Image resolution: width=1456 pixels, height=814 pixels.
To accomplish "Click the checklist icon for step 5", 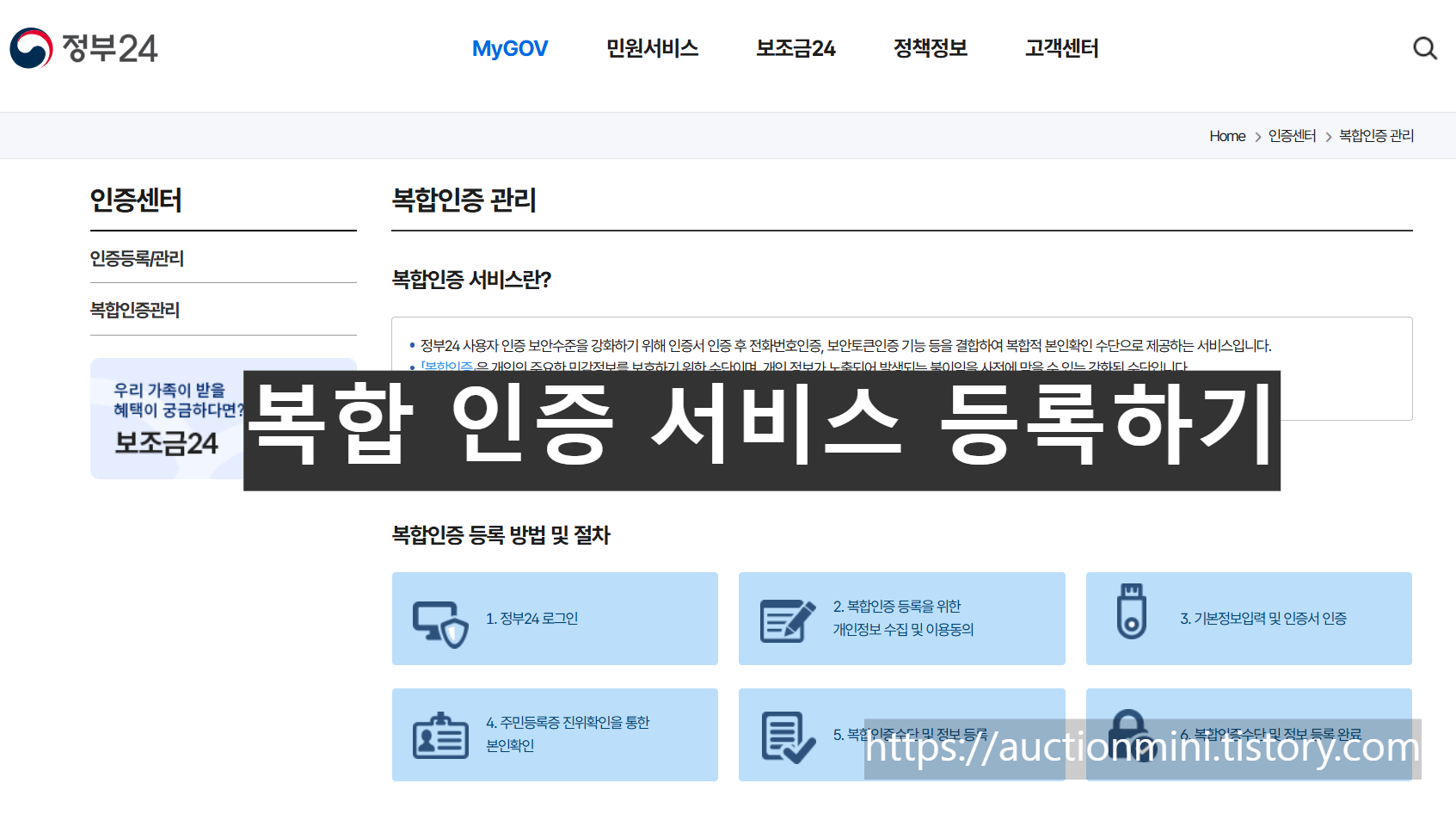I will [x=788, y=737].
